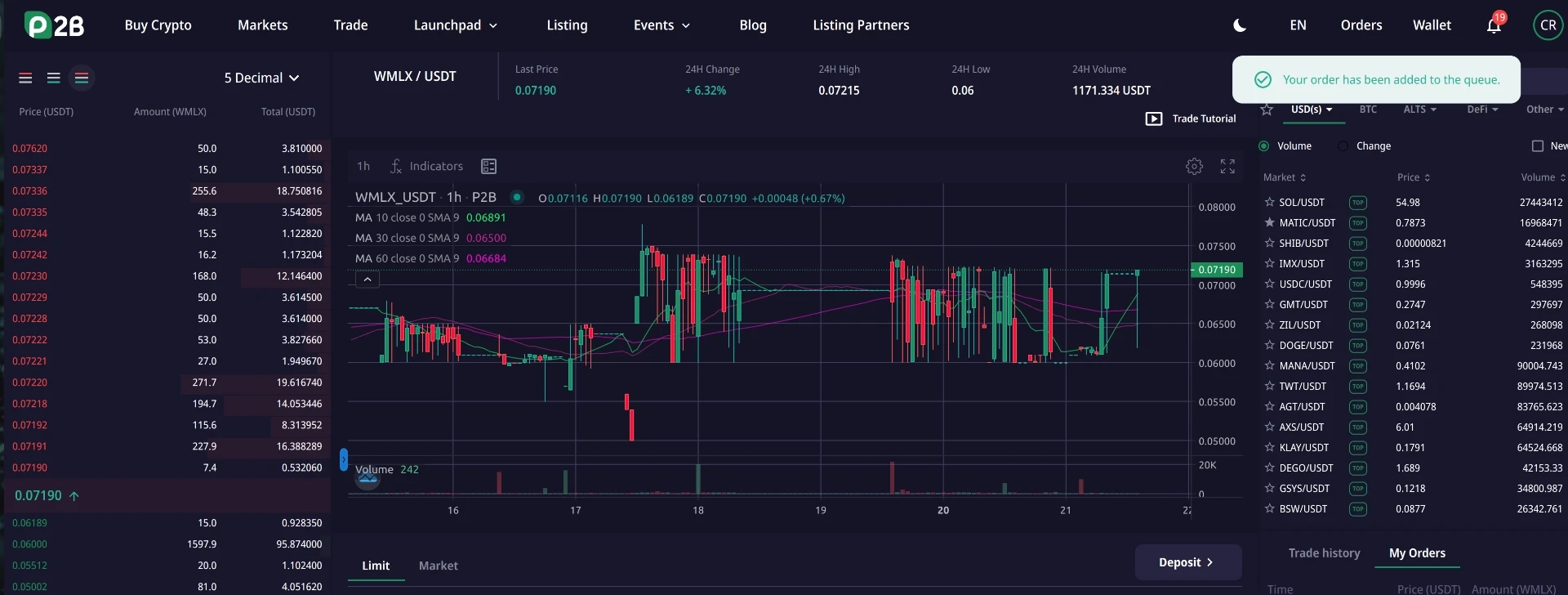The image size is (1568, 595).
Task: Expand the Launchpad menu
Action: 456,25
